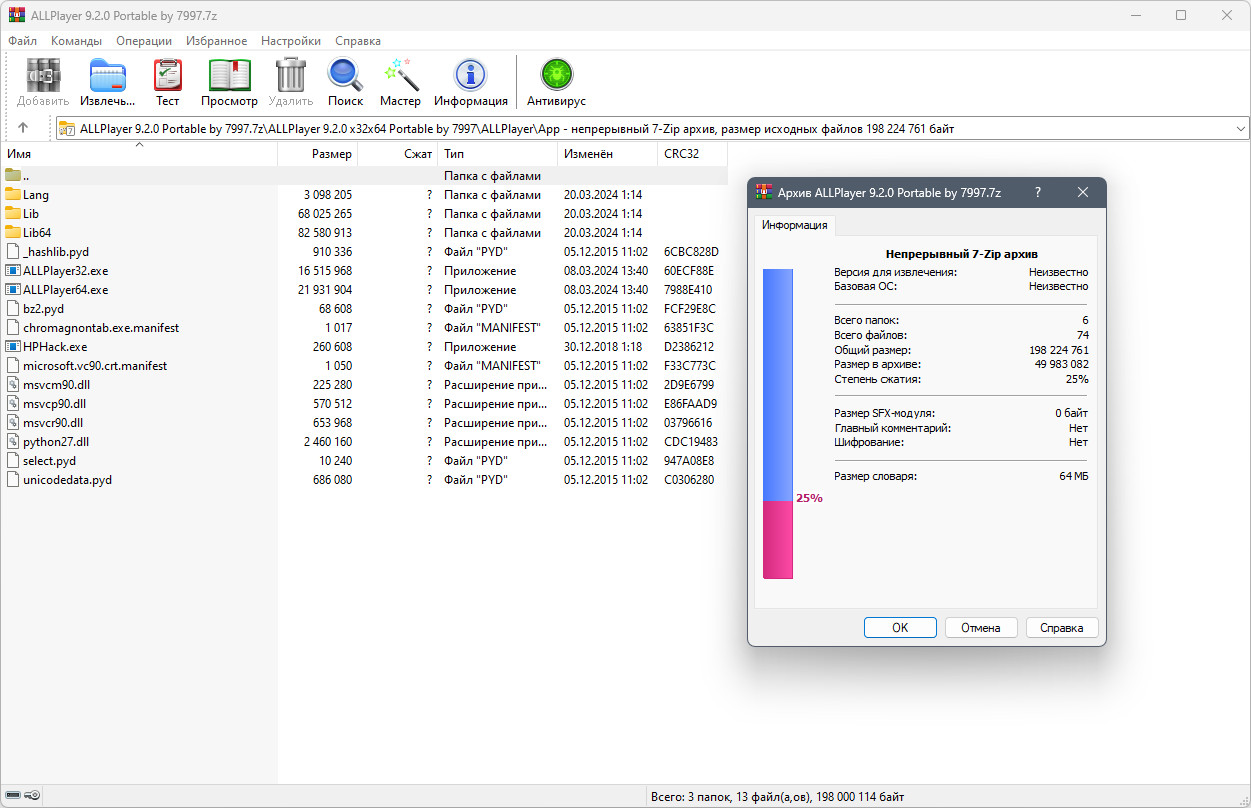Image resolution: width=1251 pixels, height=808 pixels.
Task: Click the Добавить (Add) toolbar icon
Action: coord(43,76)
